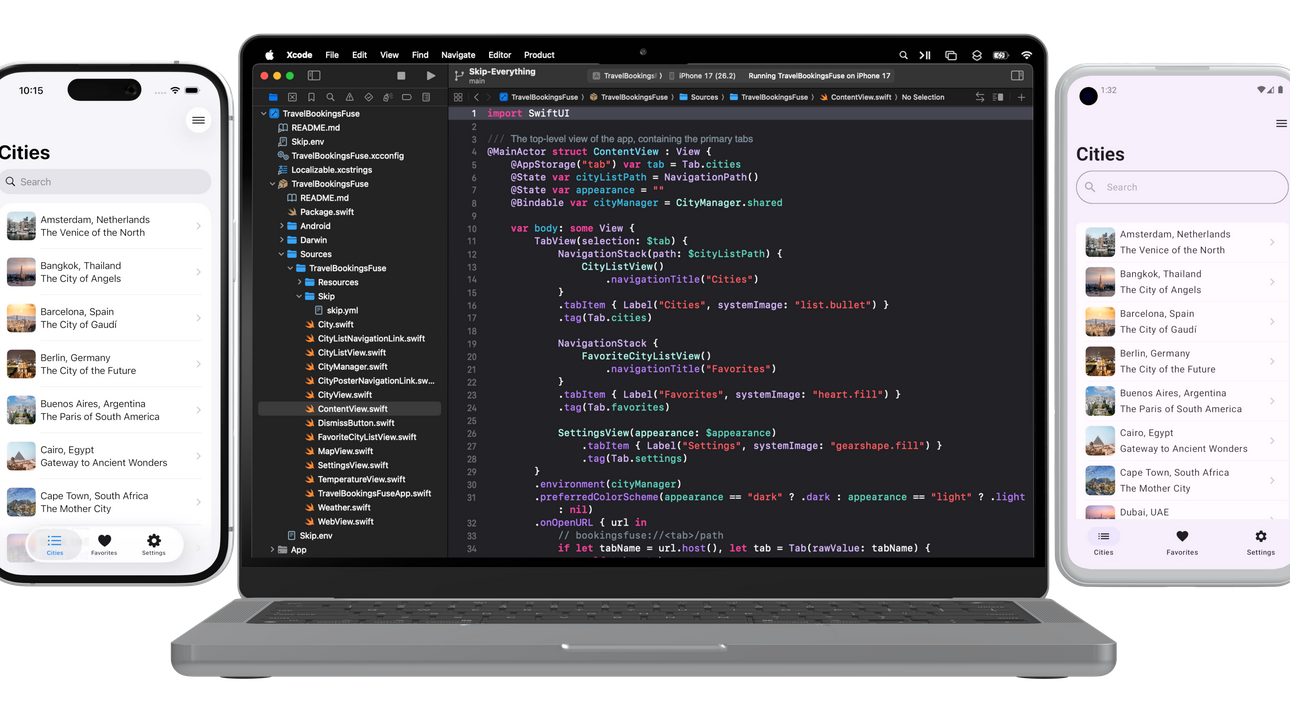Switch to Favorites tab on Android

point(1182,543)
